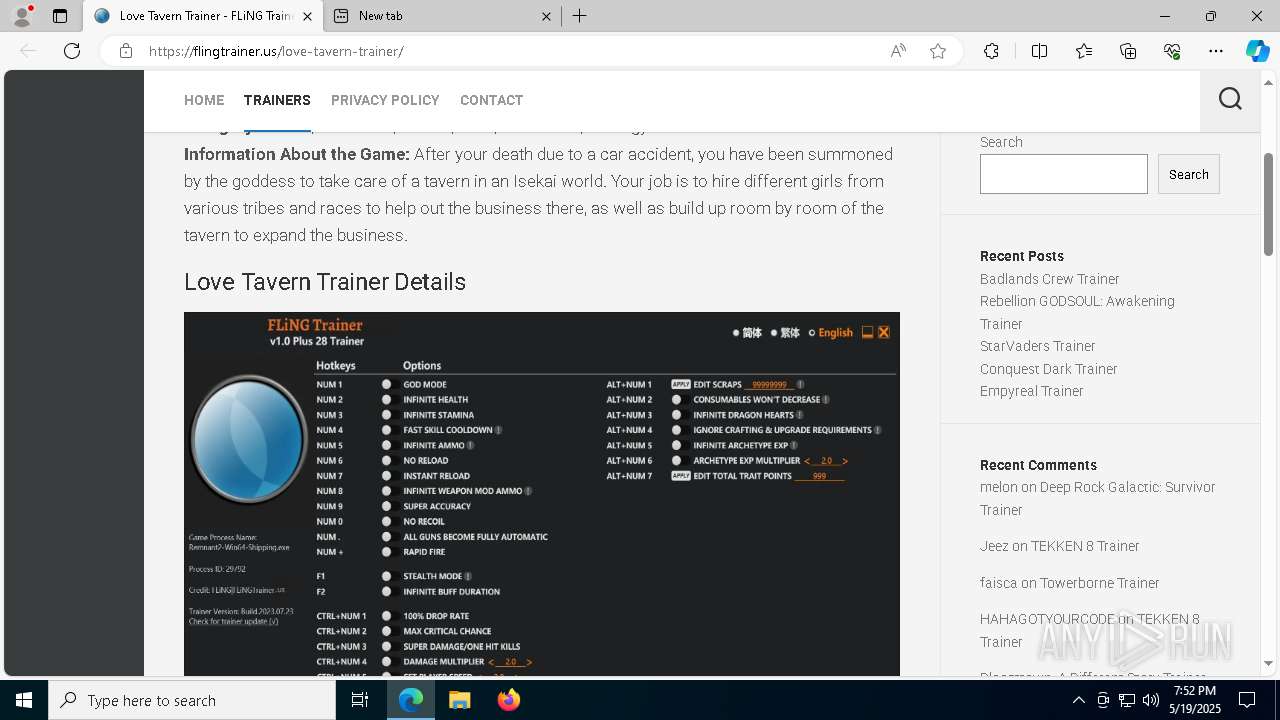Open Badlands Crew Trainer post
This screenshot has height=720, width=1280.
point(1049,279)
